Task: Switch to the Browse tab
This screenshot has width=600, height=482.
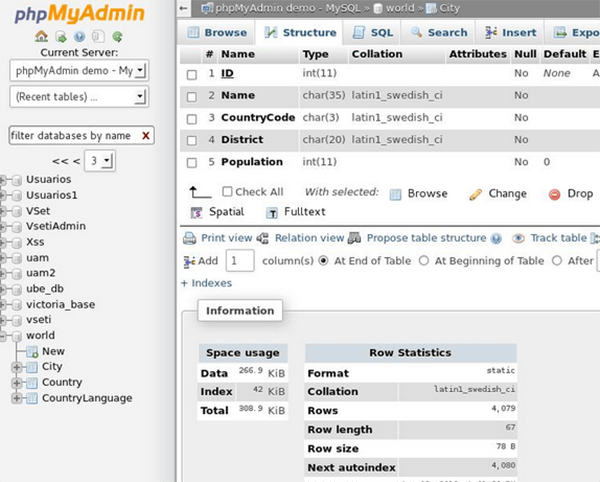Action: coord(217,33)
